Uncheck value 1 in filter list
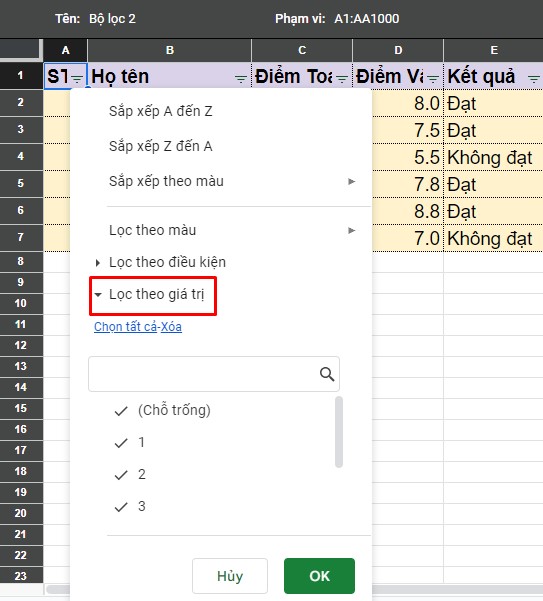 point(130,443)
